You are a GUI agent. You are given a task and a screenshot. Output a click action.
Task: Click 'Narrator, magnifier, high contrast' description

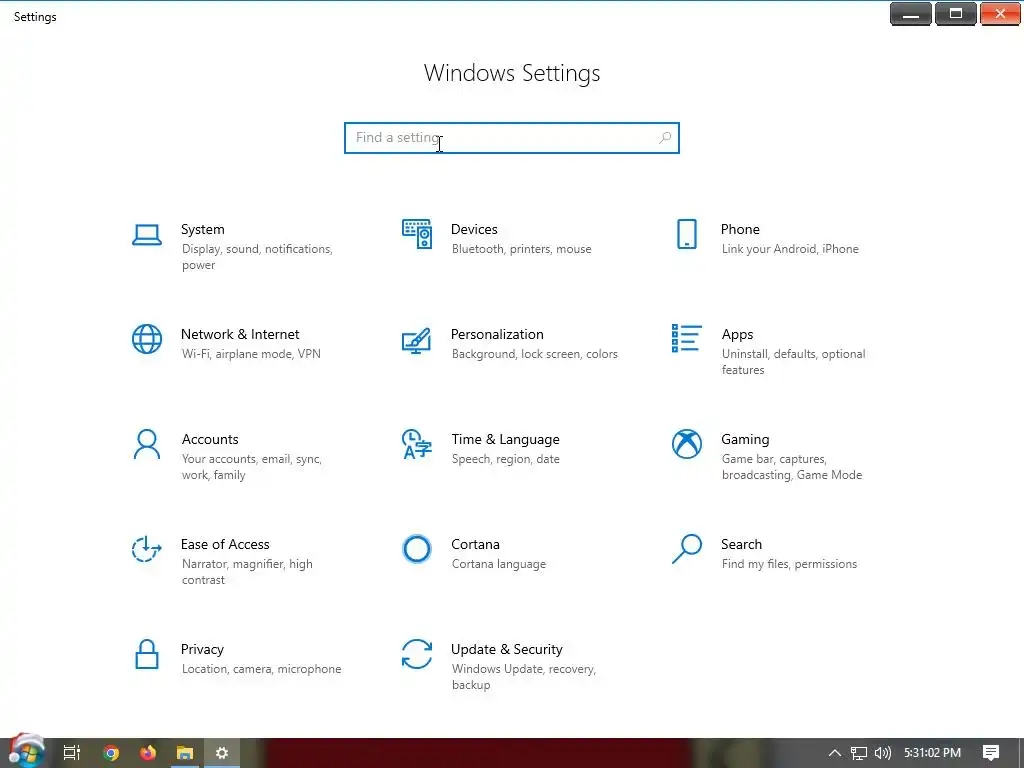(x=247, y=572)
